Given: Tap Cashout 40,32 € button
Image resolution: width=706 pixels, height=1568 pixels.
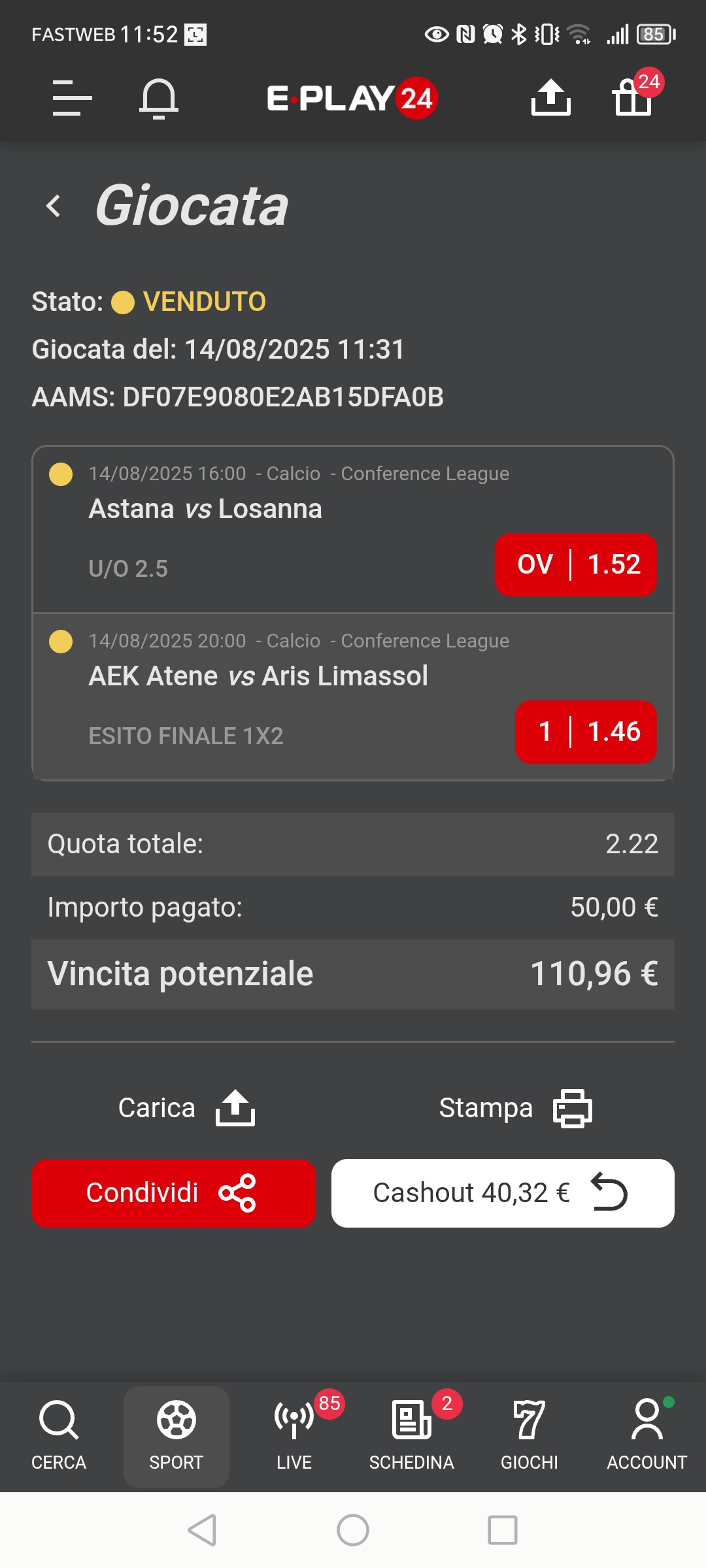Looking at the screenshot, I should (x=503, y=1193).
